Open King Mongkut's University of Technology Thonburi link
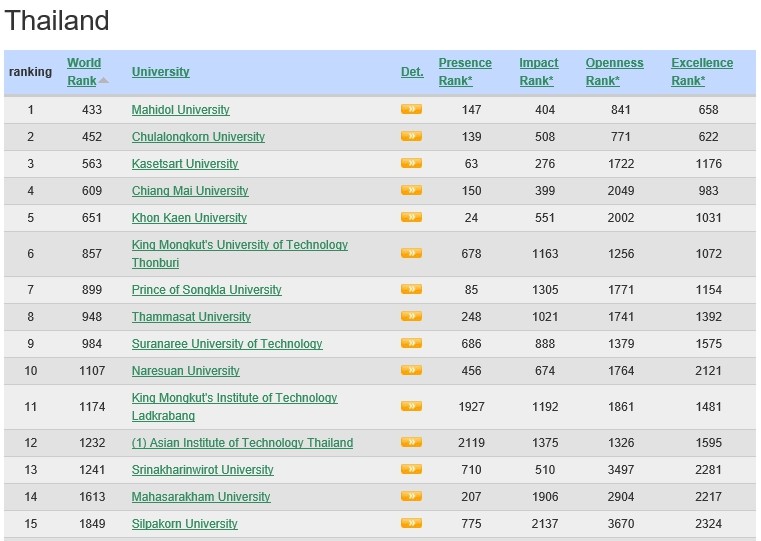Viewport: 761px width, 541px height. point(240,254)
